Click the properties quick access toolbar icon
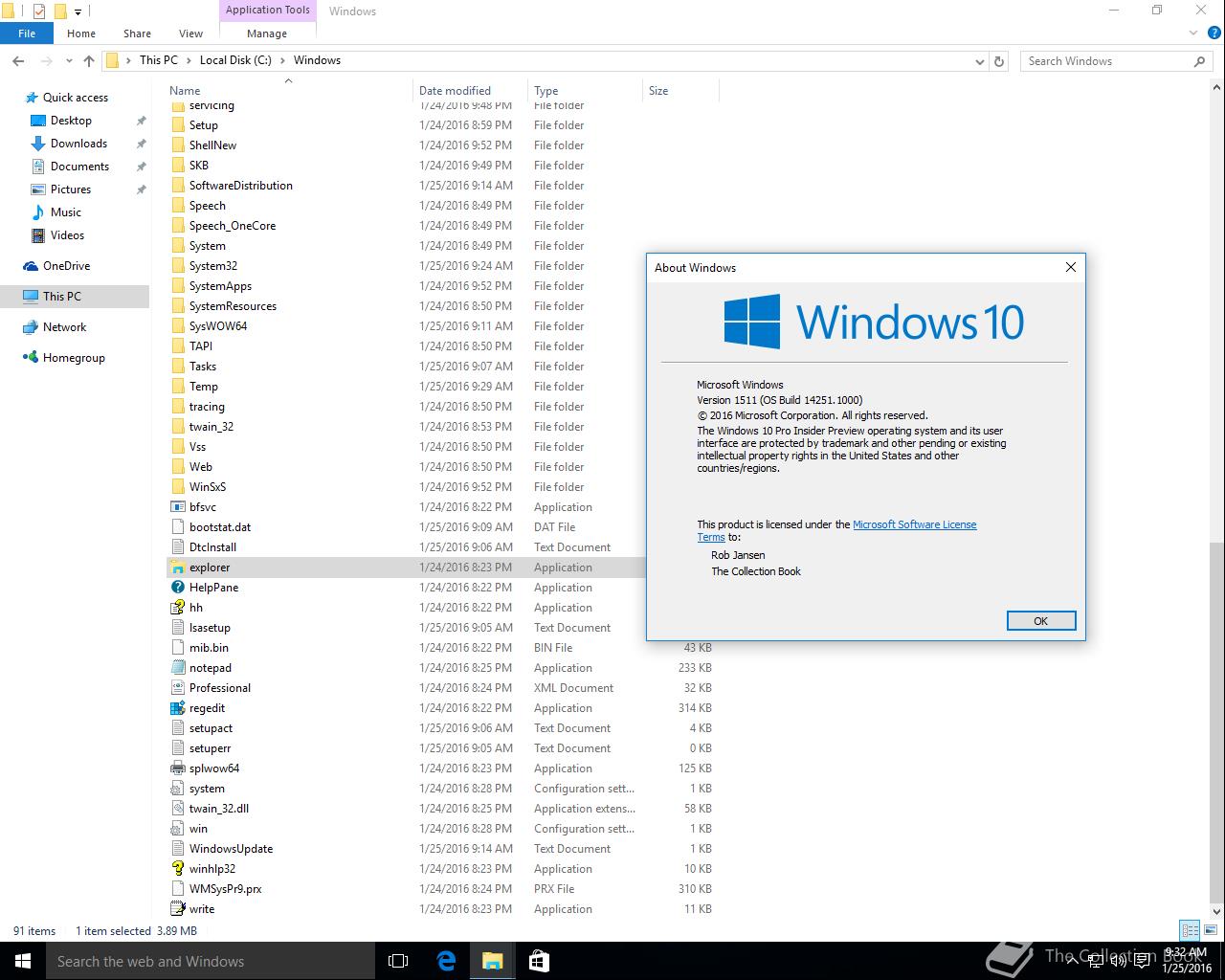 point(39,11)
